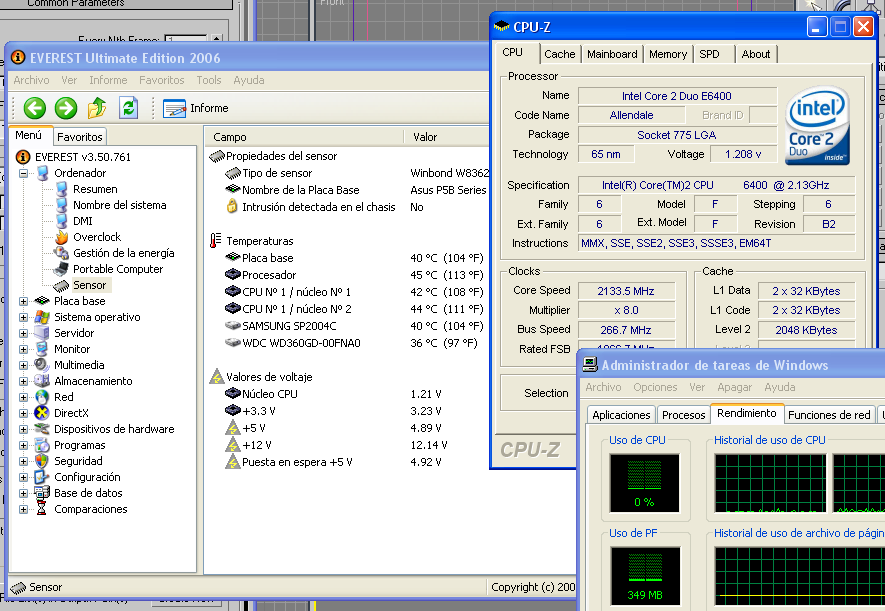Viewport: 885px width, 611px height.
Task: Open Opciones menu in Task Manager
Action: coord(655,387)
